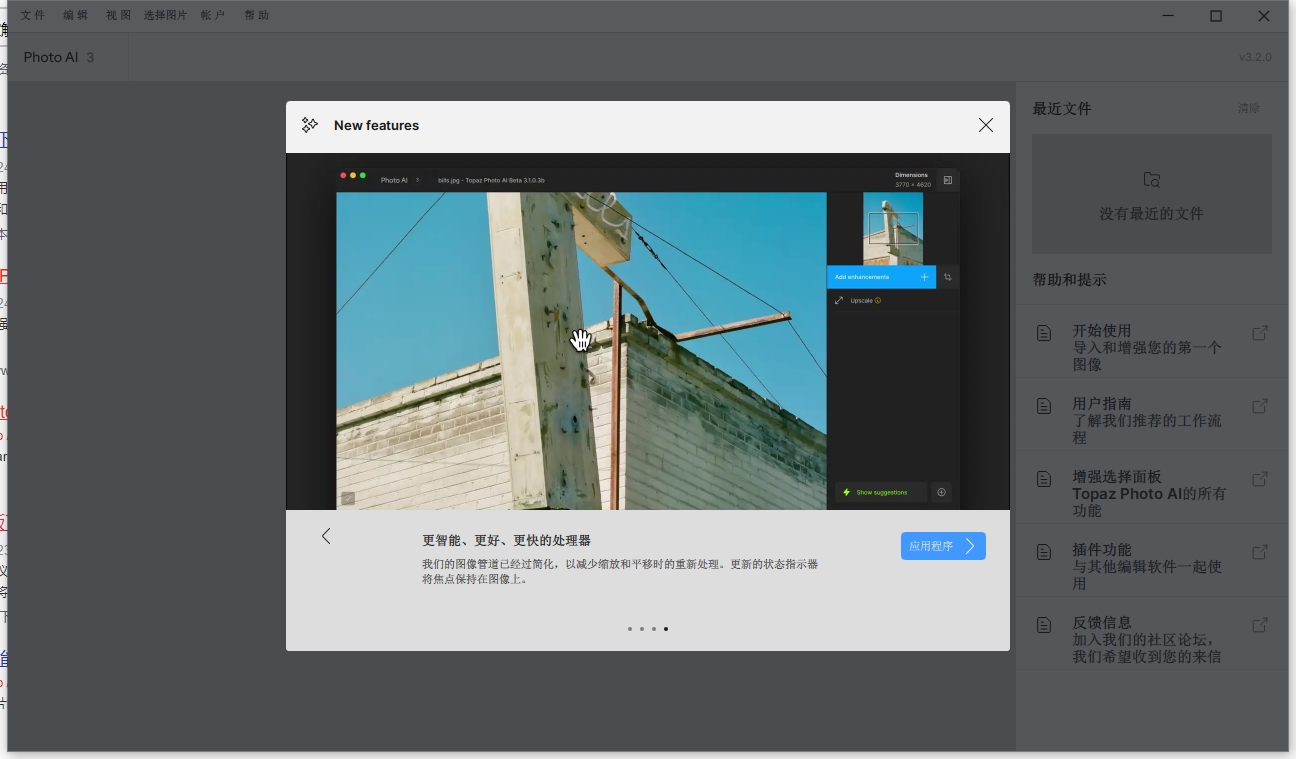1296x759 pixels.
Task: Close the New features dialog
Action: (x=986, y=125)
